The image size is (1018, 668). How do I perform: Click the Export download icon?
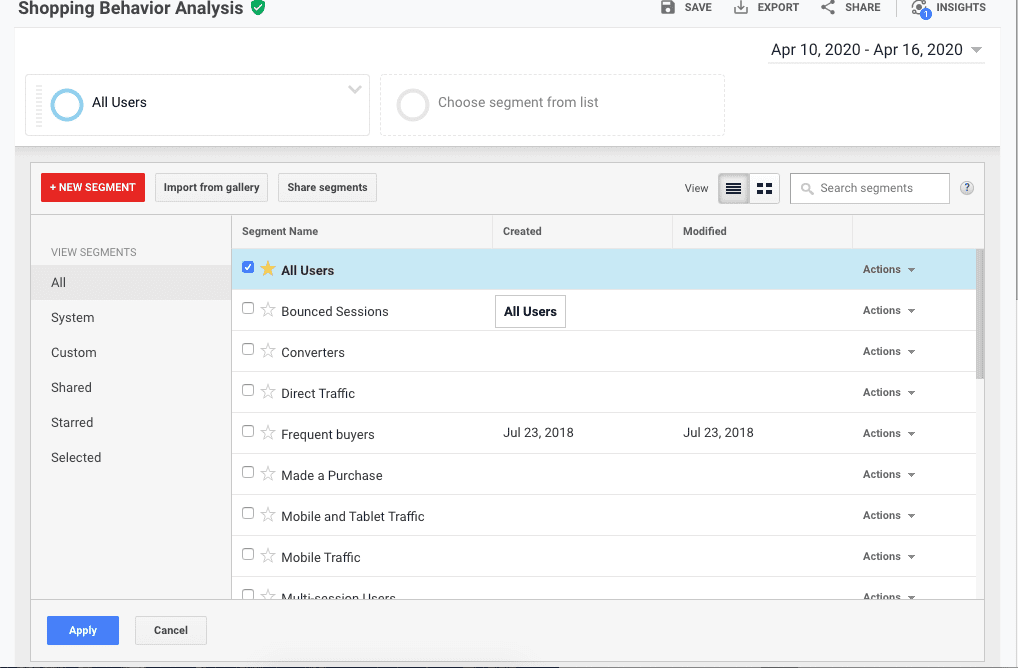[741, 7]
